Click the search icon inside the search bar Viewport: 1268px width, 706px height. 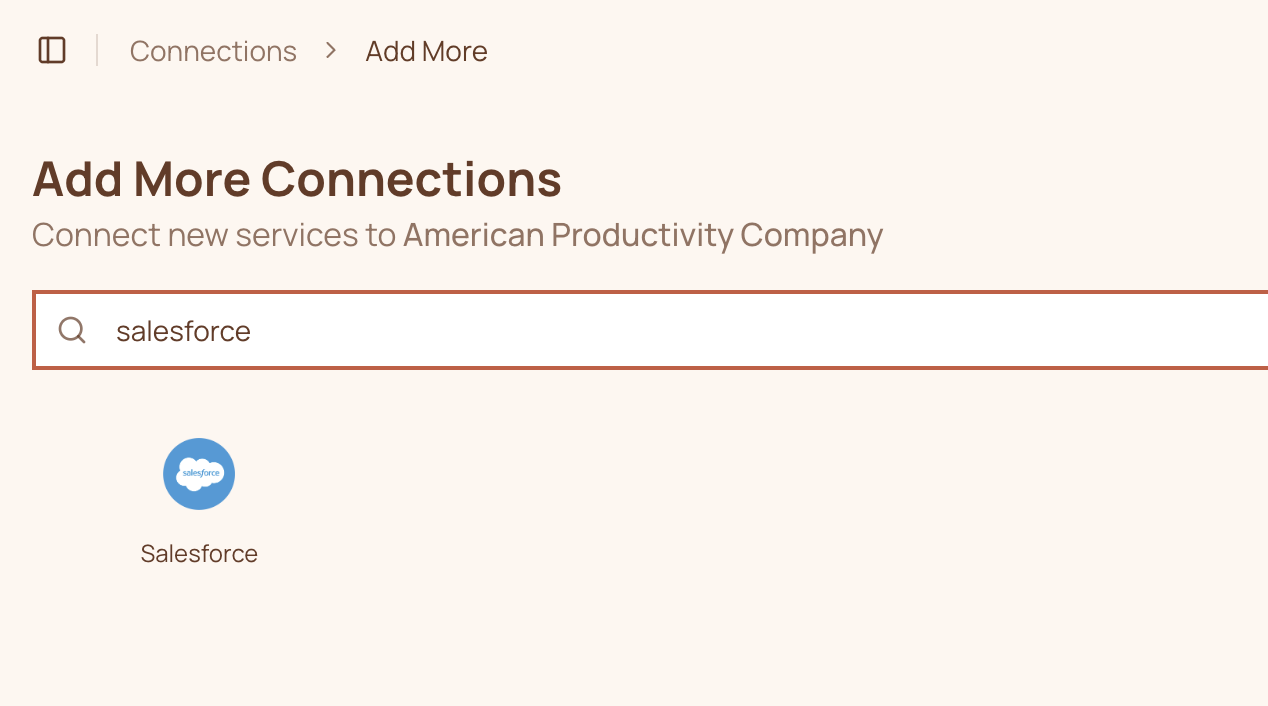pos(71,329)
